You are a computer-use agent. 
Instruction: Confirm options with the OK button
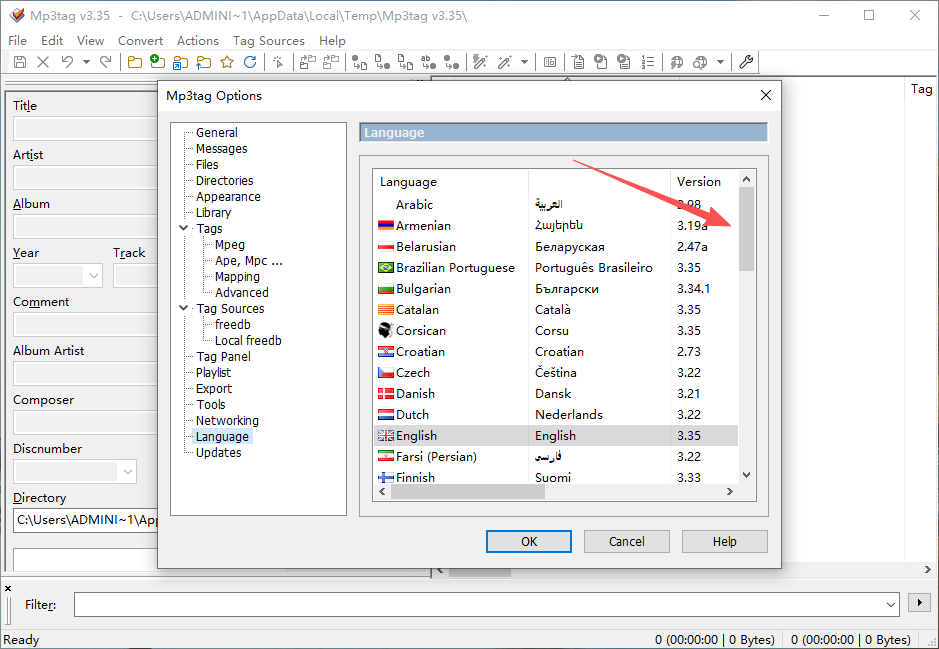pyautogui.click(x=529, y=541)
